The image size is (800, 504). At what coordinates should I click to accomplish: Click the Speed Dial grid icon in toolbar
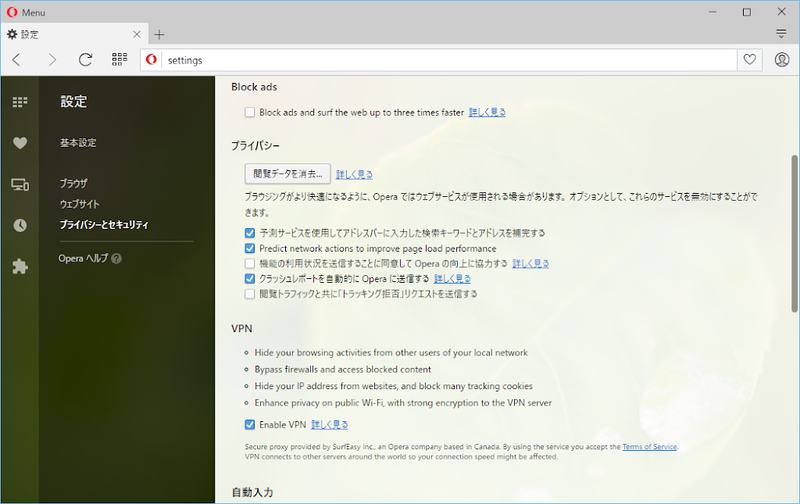pyautogui.click(x=119, y=60)
